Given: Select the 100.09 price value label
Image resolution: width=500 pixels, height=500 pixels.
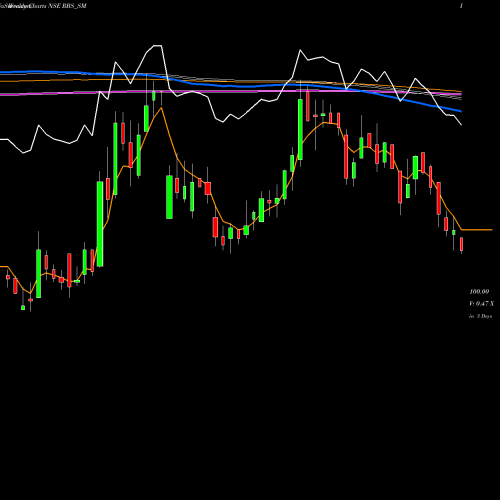Looking at the screenshot, I should [x=479, y=292].
